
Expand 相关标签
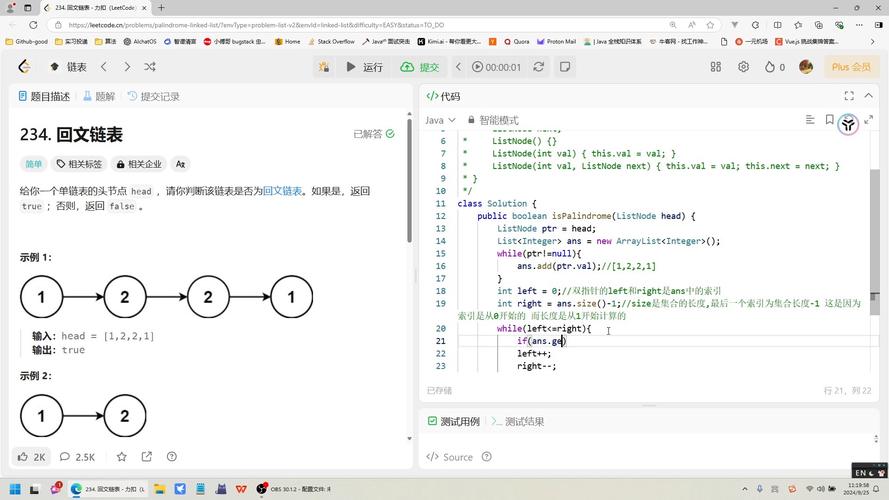(x=79, y=164)
